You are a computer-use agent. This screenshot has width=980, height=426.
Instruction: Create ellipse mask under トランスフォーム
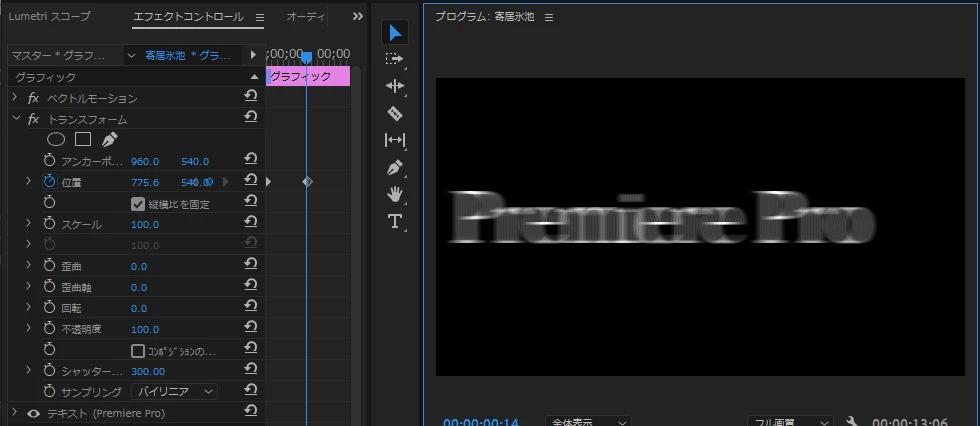[56, 139]
